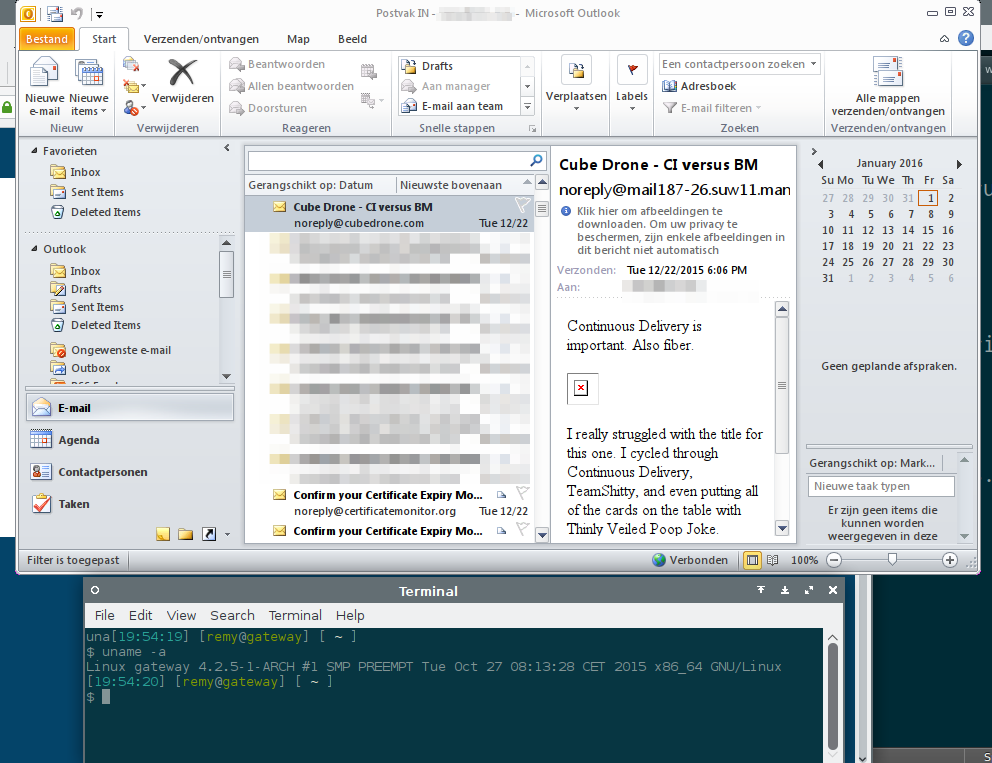Click the zoom in plus button
Screen dimensions: 992x763
point(949,560)
